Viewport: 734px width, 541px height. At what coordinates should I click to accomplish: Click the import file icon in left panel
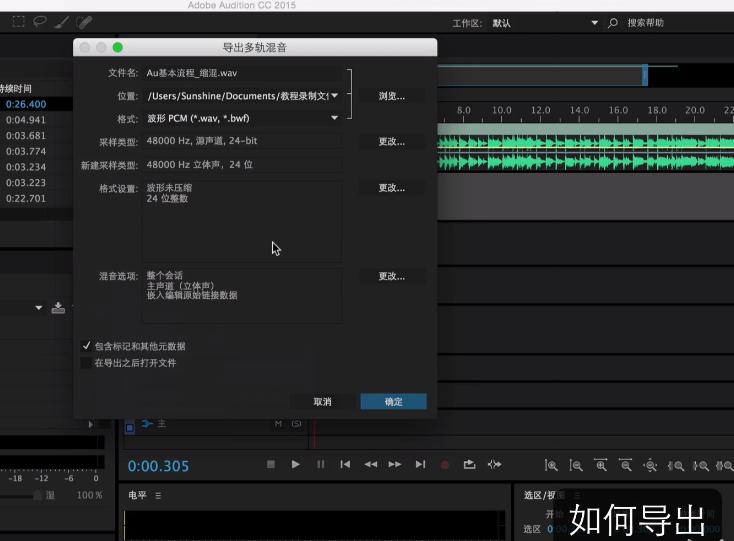tap(58, 307)
